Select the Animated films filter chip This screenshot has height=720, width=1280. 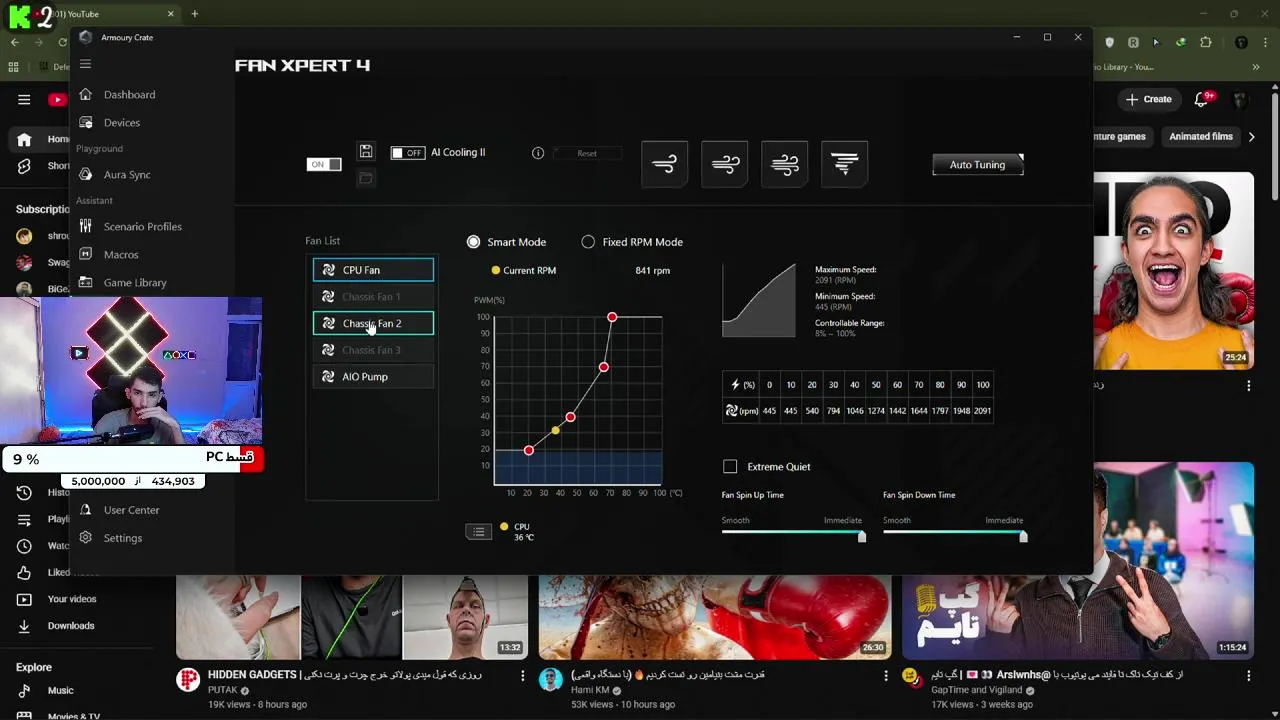point(1201,136)
